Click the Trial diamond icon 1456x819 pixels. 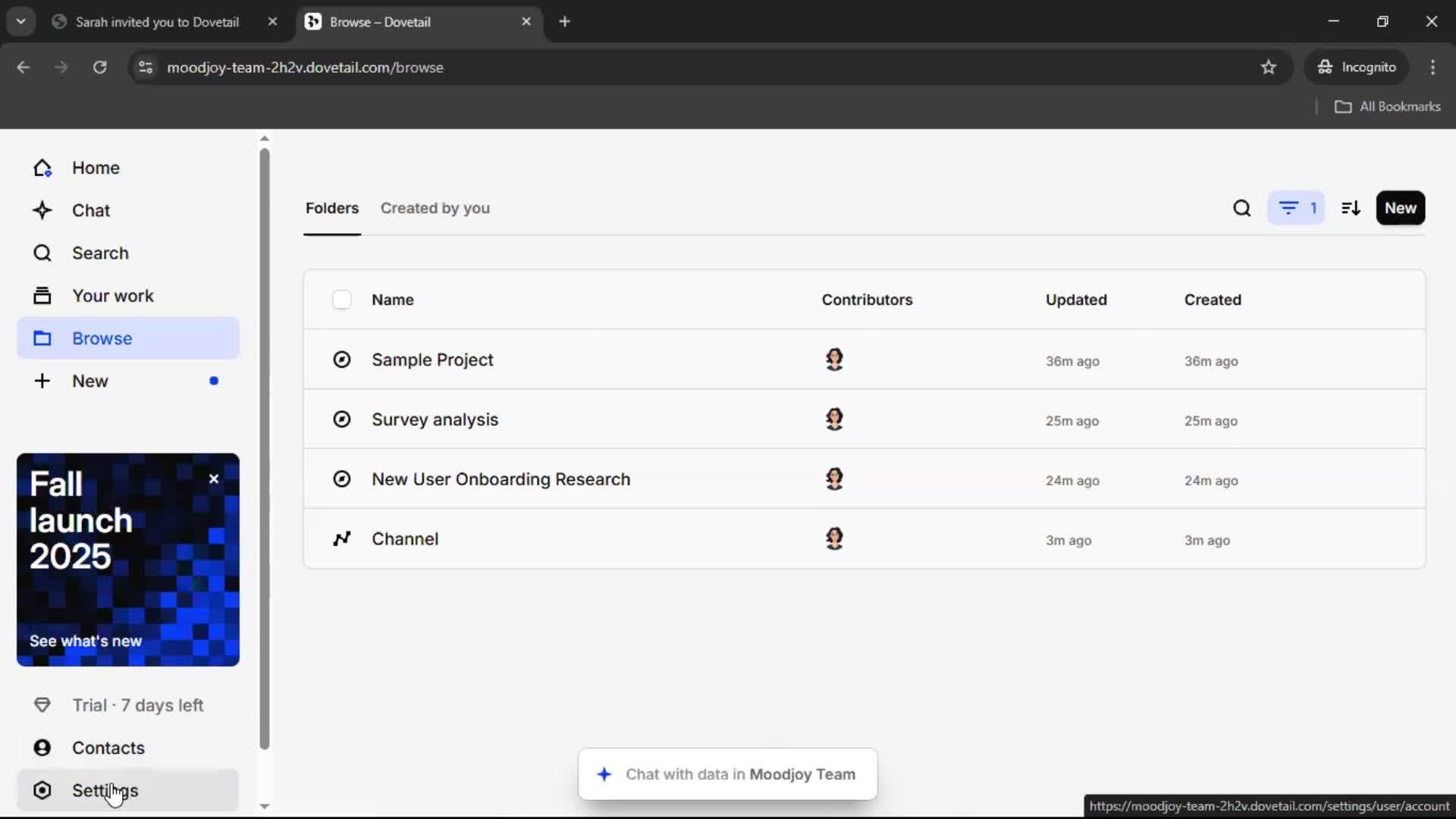[42, 705]
